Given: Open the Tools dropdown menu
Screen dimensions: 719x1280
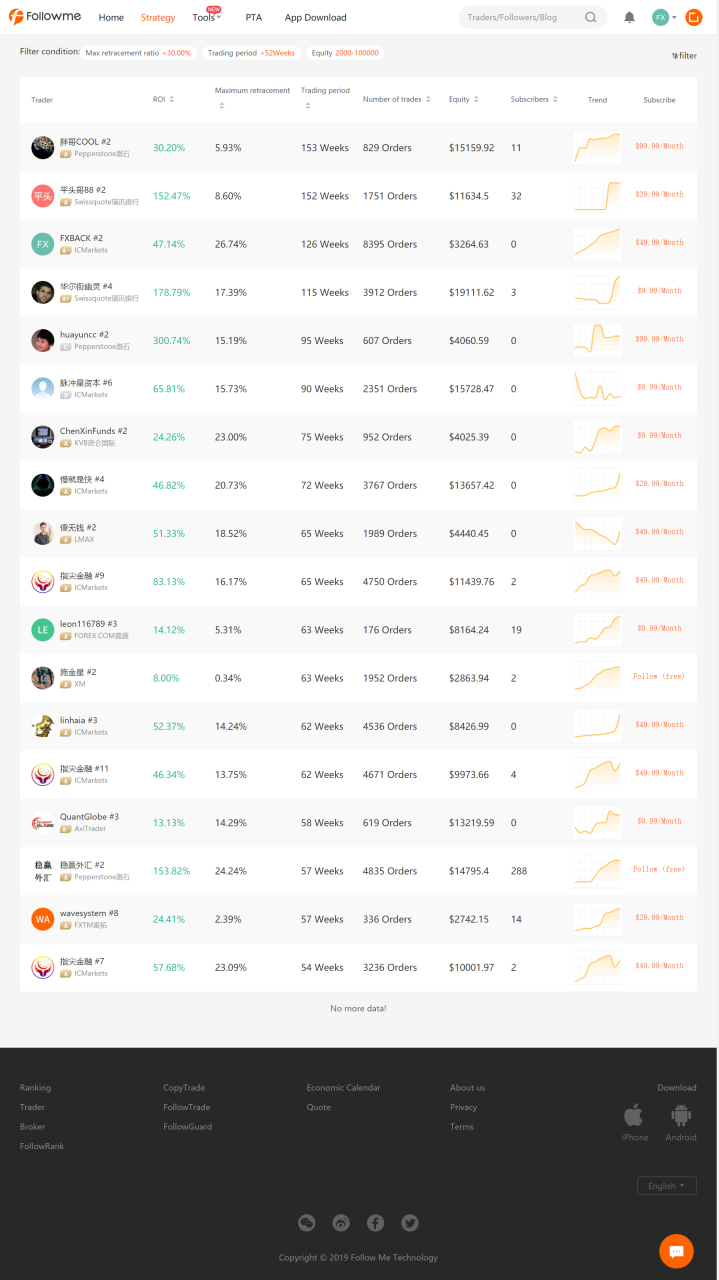Looking at the screenshot, I should [206, 18].
